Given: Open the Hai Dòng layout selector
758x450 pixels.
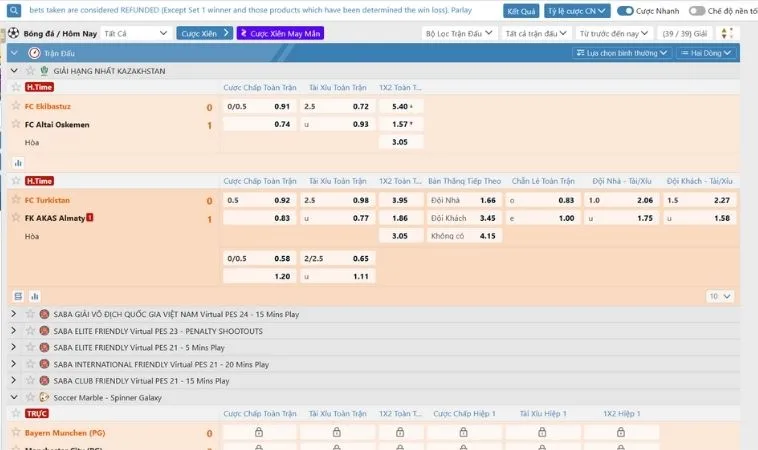Looking at the screenshot, I should coord(706,52).
